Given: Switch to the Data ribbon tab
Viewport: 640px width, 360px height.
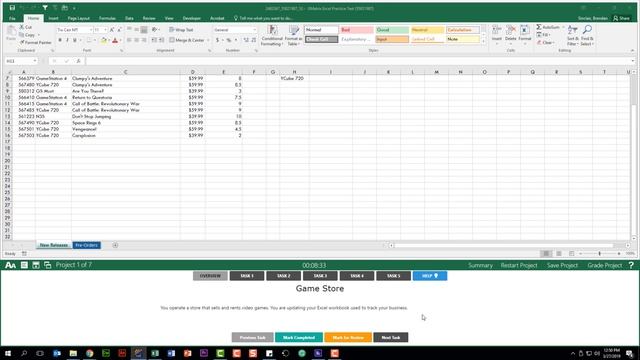Looking at the screenshot, I should [129, 18].
